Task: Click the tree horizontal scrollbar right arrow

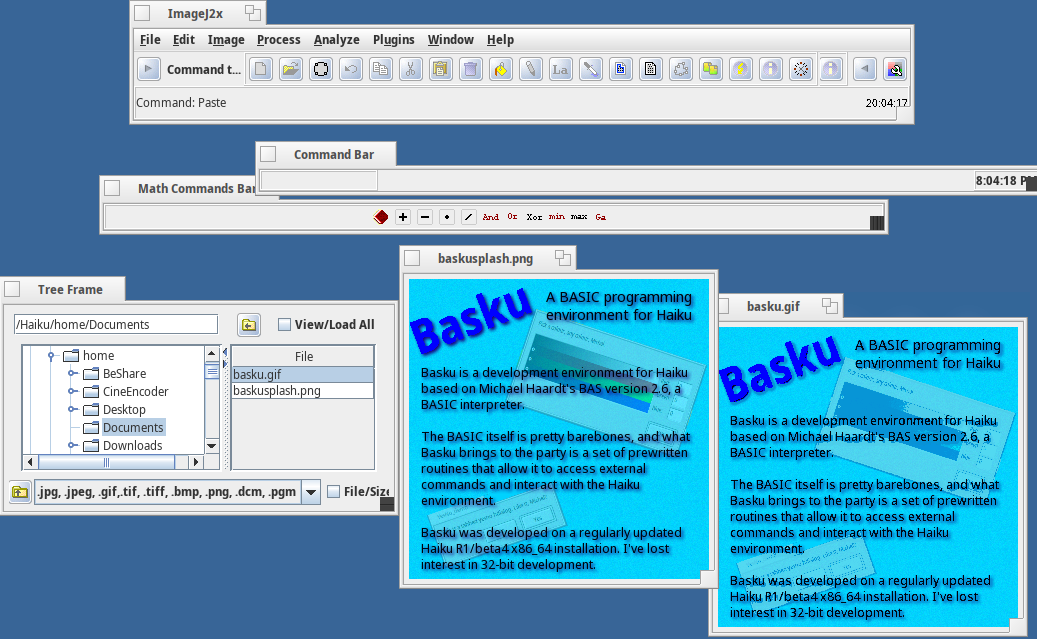Action: pyautogui.click(x=196, y=462)
